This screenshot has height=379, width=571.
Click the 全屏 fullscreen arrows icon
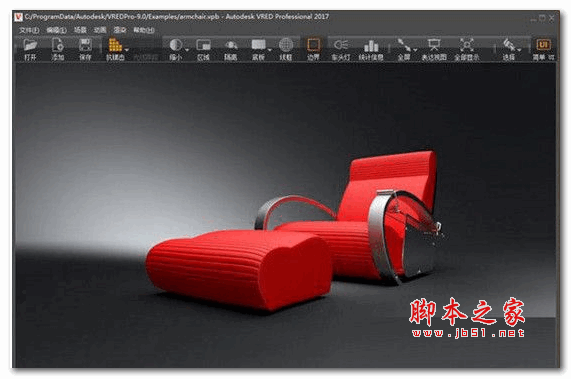(x=403, y=45)
